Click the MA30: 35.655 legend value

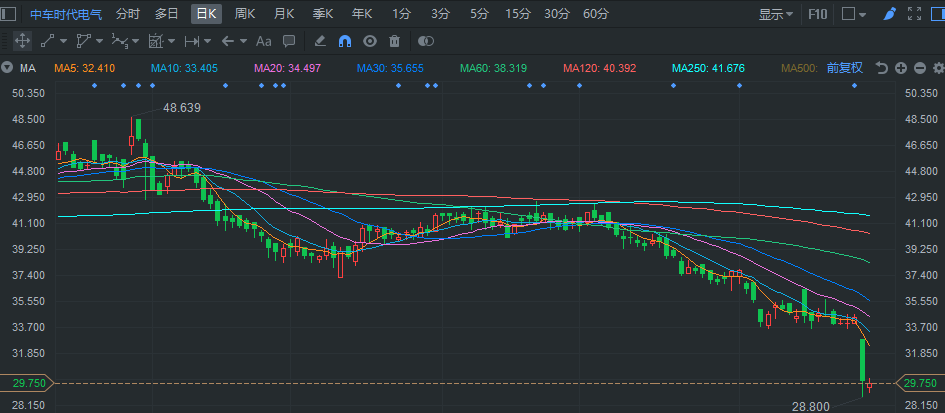click(390, 68)
